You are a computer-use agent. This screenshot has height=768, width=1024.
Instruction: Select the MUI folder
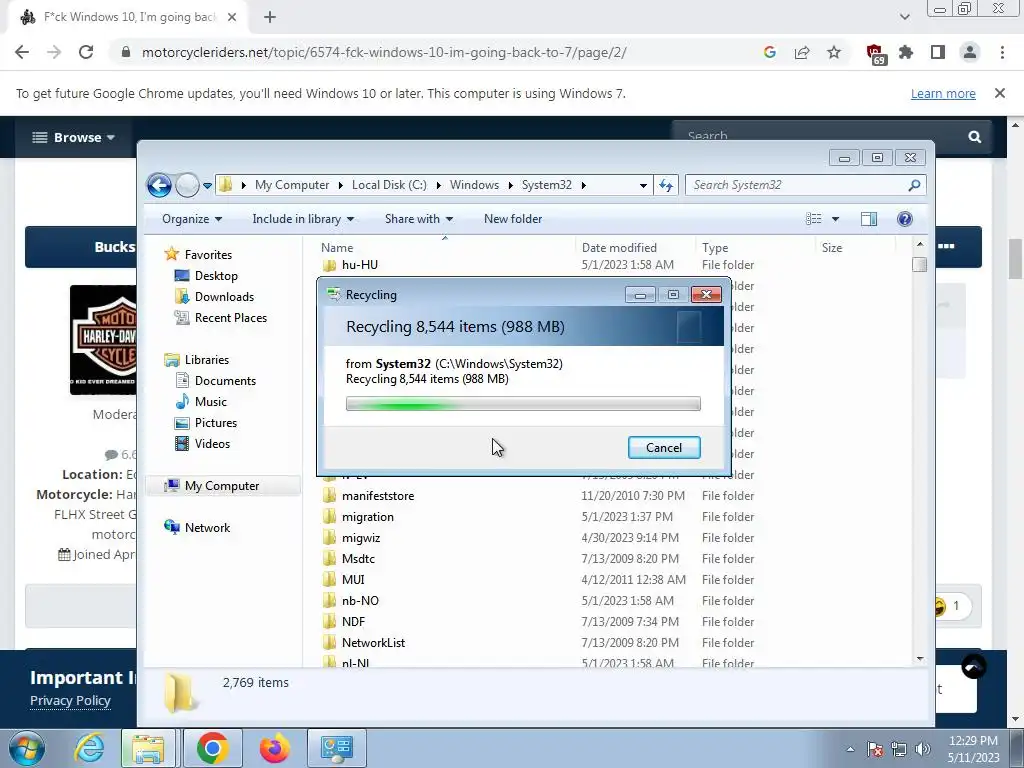point(353,579)
